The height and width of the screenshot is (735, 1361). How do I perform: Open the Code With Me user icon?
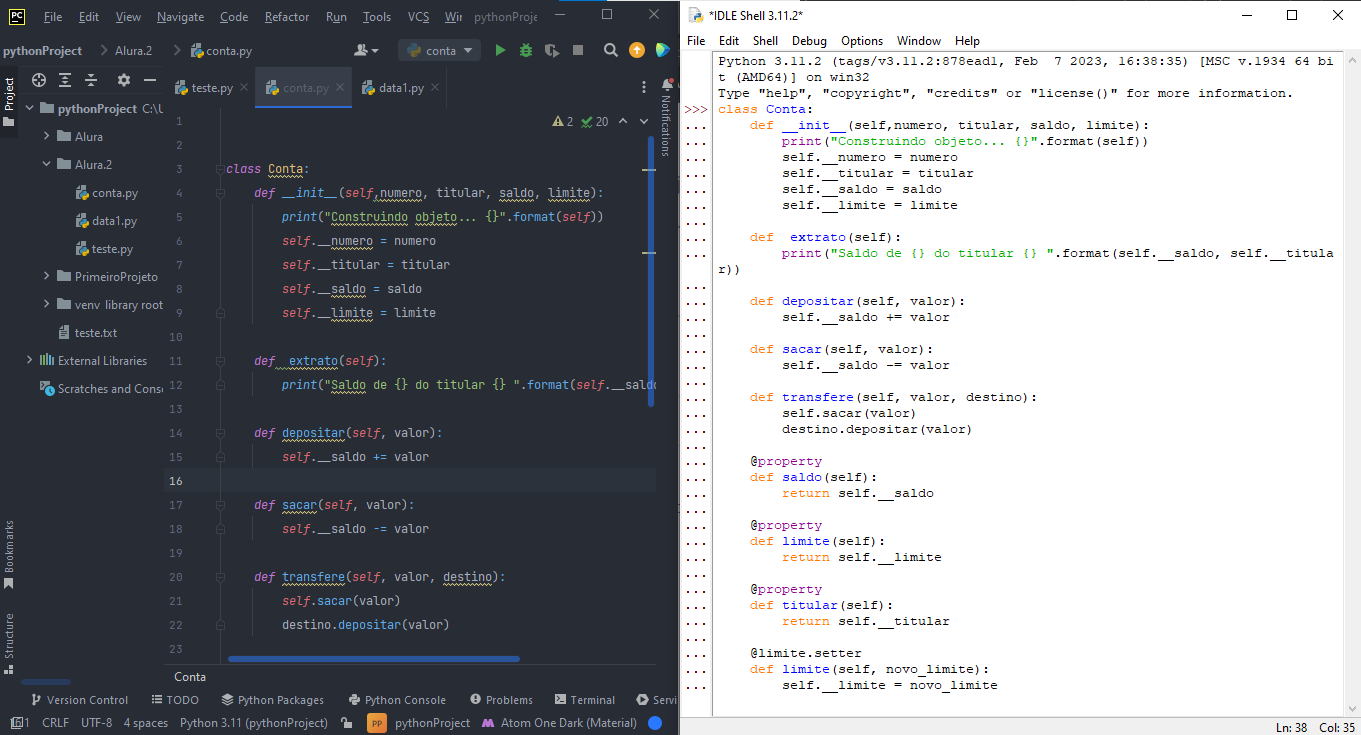pos(366,50)
